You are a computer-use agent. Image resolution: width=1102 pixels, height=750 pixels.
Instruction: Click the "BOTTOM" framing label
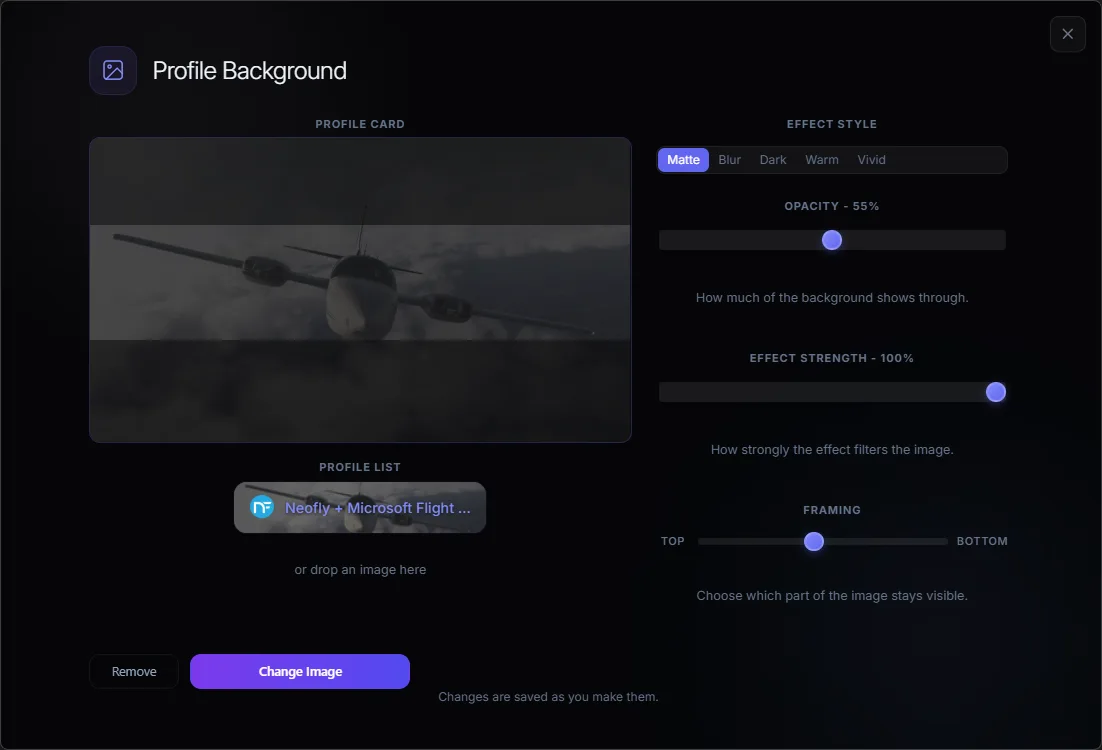982,541
